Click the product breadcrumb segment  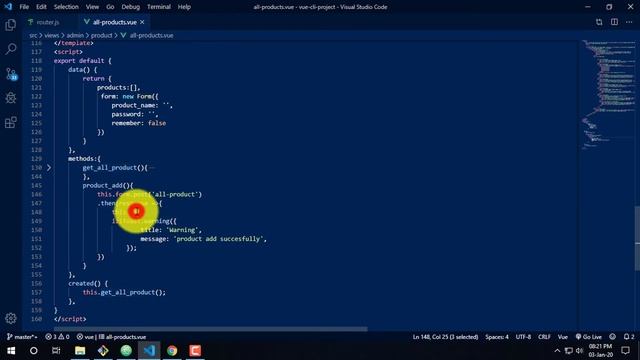pyautogui.click(x=101, y=36)
